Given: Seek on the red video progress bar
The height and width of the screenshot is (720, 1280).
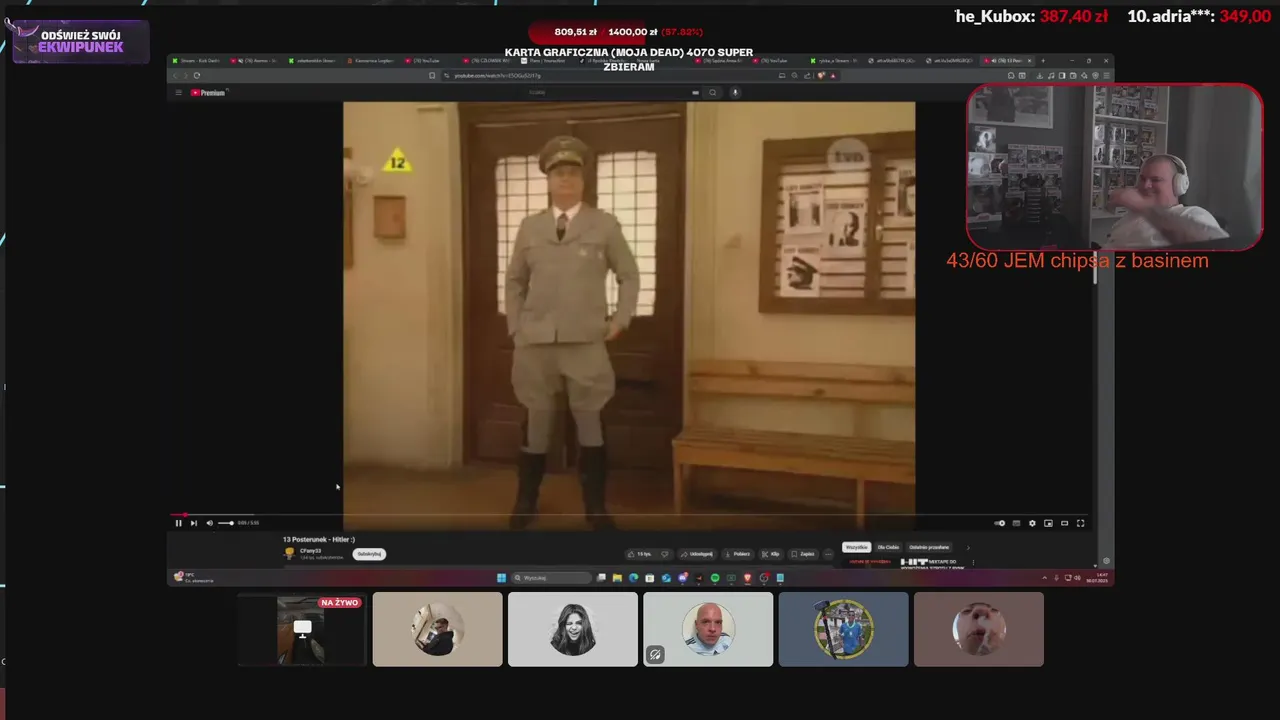Looking at the screenshot, I should pyautogui.click(x=630, y=515).
